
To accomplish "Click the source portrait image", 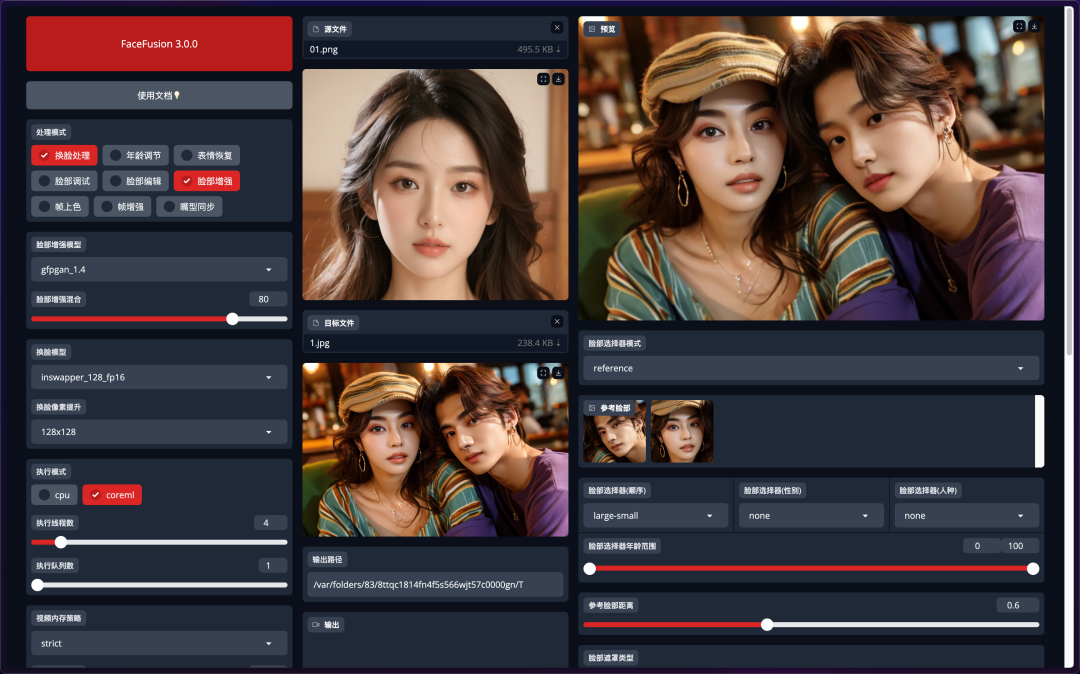I will (x=435, y=185).
